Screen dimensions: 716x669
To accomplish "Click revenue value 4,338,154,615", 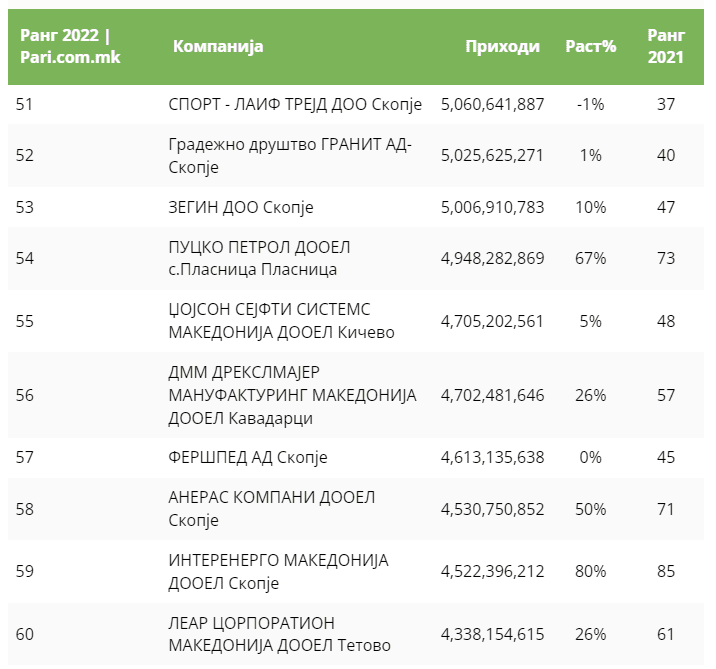I will tap(492, 634).
